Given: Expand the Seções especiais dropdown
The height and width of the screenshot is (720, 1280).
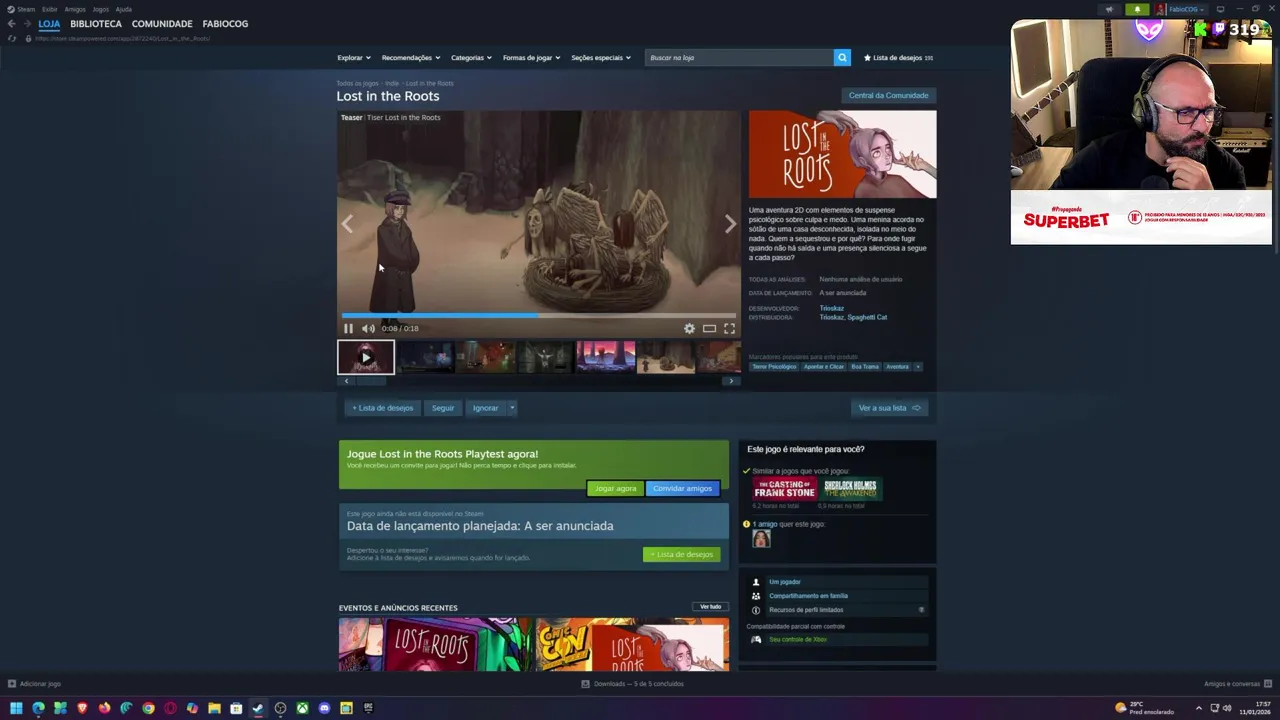Looking at the screenshot, I should (601, 57).
